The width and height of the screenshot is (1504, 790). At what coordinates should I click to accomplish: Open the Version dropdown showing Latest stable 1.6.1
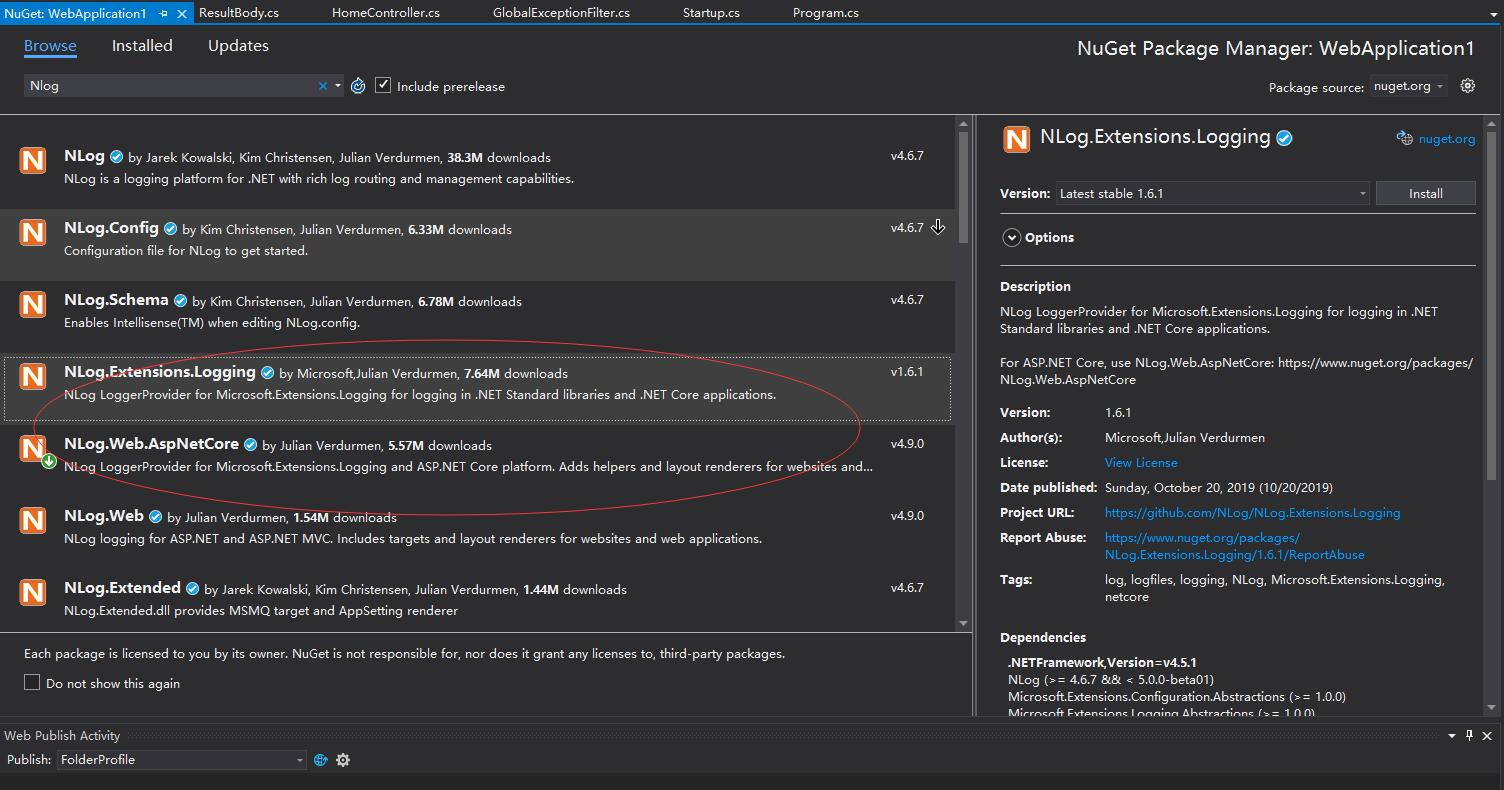1213,193
